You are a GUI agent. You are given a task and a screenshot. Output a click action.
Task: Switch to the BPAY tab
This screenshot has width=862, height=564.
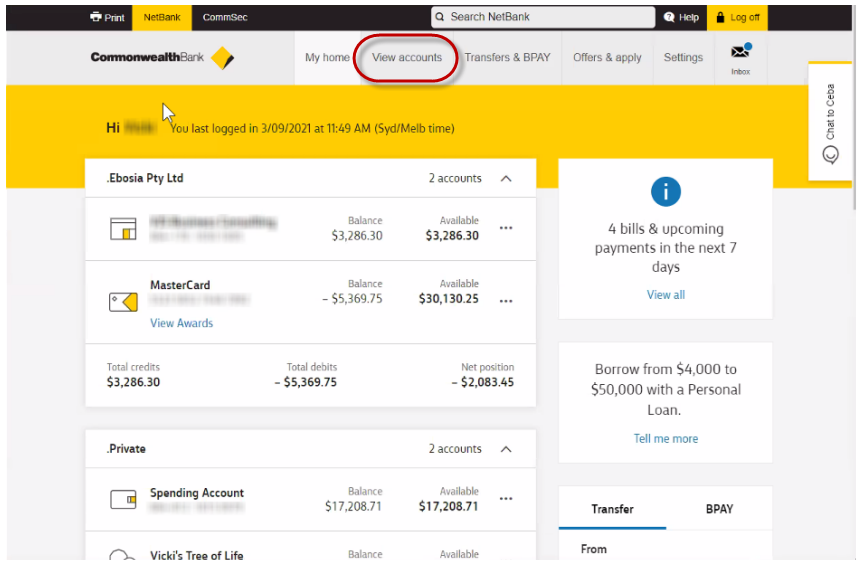point(719,509)
